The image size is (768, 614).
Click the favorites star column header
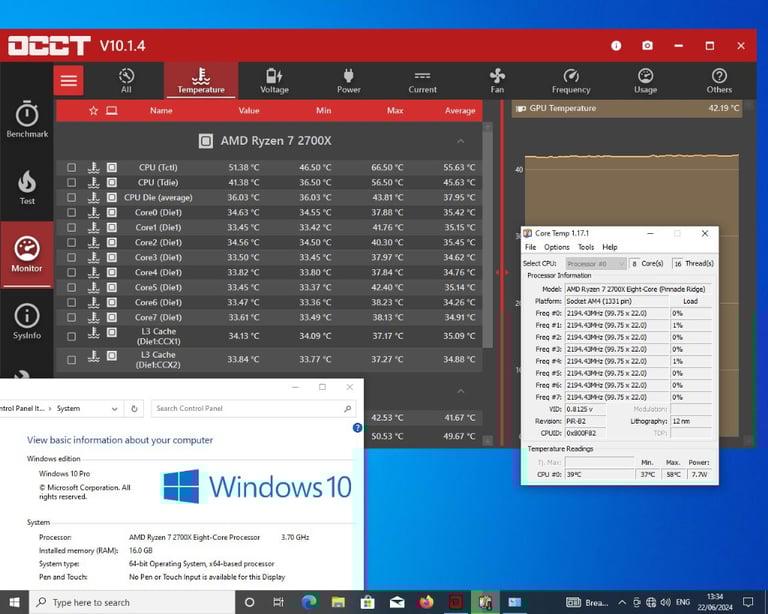tap(94, 111)
